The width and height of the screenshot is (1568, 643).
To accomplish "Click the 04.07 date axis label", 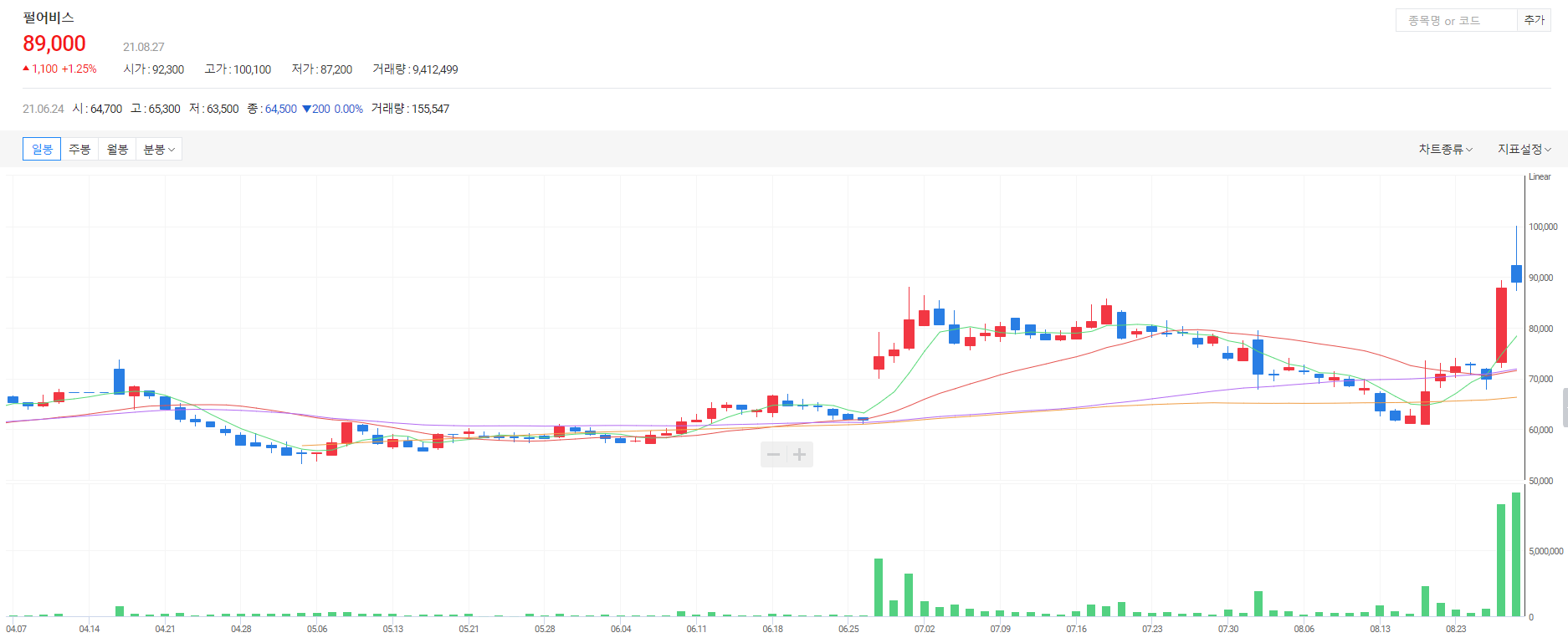I will [16, 629].
